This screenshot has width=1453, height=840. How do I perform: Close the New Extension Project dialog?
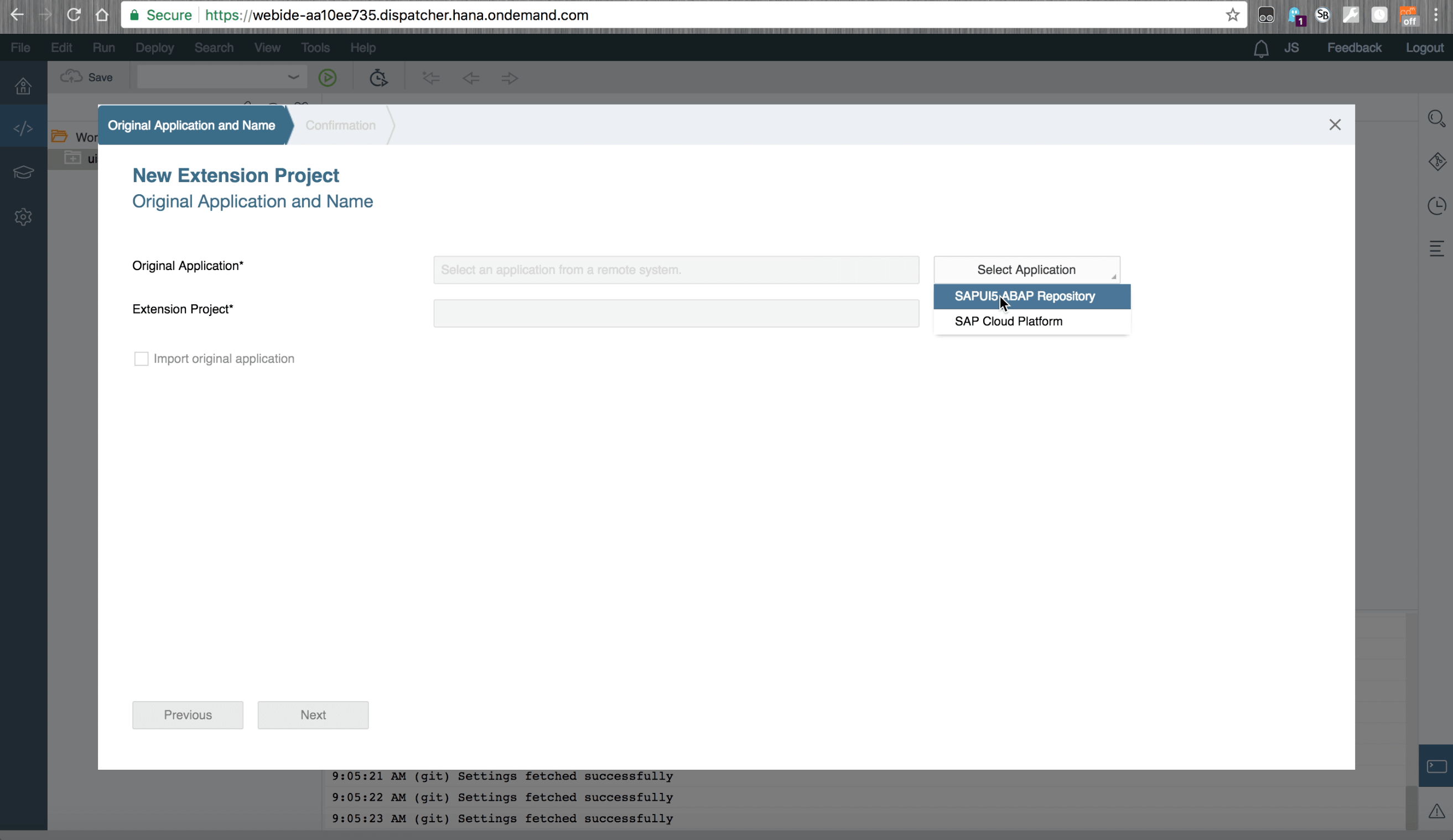coord(1335,125)
